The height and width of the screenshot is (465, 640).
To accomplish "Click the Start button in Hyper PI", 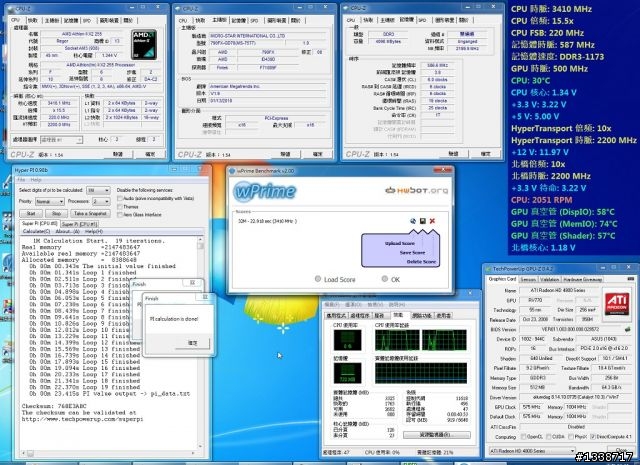I will [x=31, y=214].
